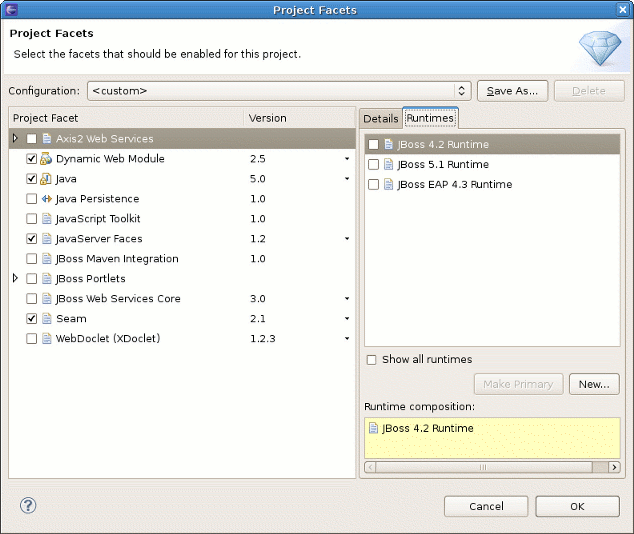Cancel the Project Facets dialog
634x534 pixels.
pyautogui.click(x=486, y=506)
